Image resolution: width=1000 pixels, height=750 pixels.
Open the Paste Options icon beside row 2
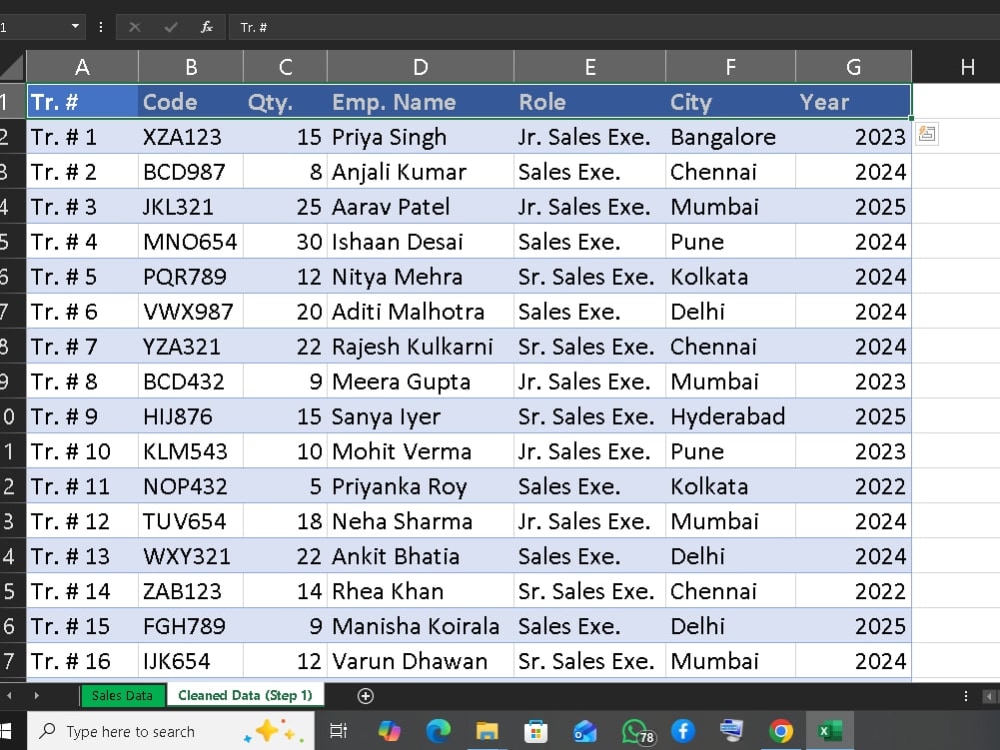927,134
